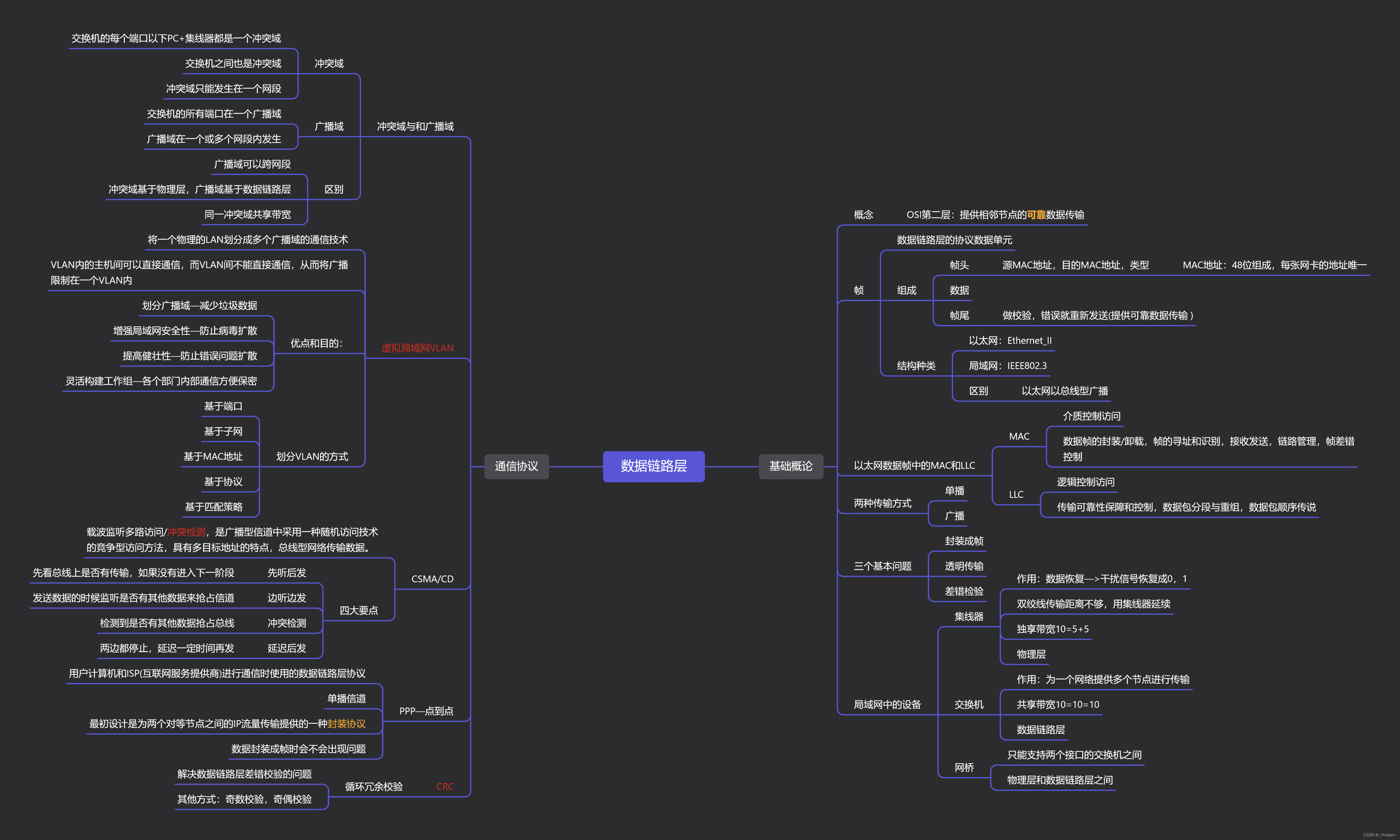Click 广播 item under 两种传输方式
Viewport: 1400px width, 840px height.
pyautogui.click(x=955, y=516)
